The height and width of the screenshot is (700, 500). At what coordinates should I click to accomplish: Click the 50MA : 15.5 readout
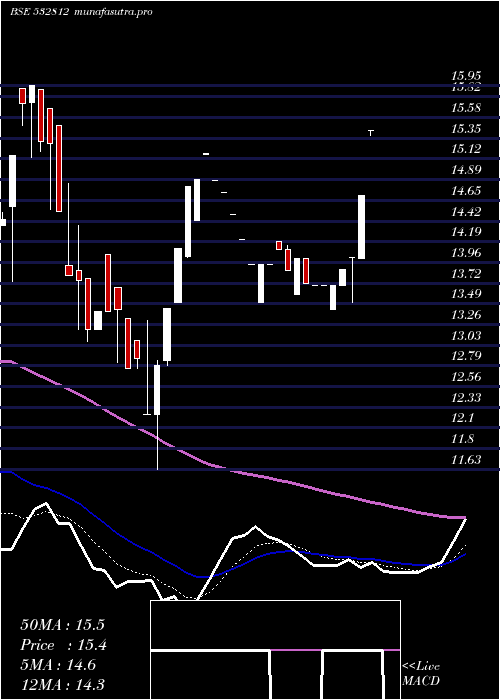[x=62, y=625]
